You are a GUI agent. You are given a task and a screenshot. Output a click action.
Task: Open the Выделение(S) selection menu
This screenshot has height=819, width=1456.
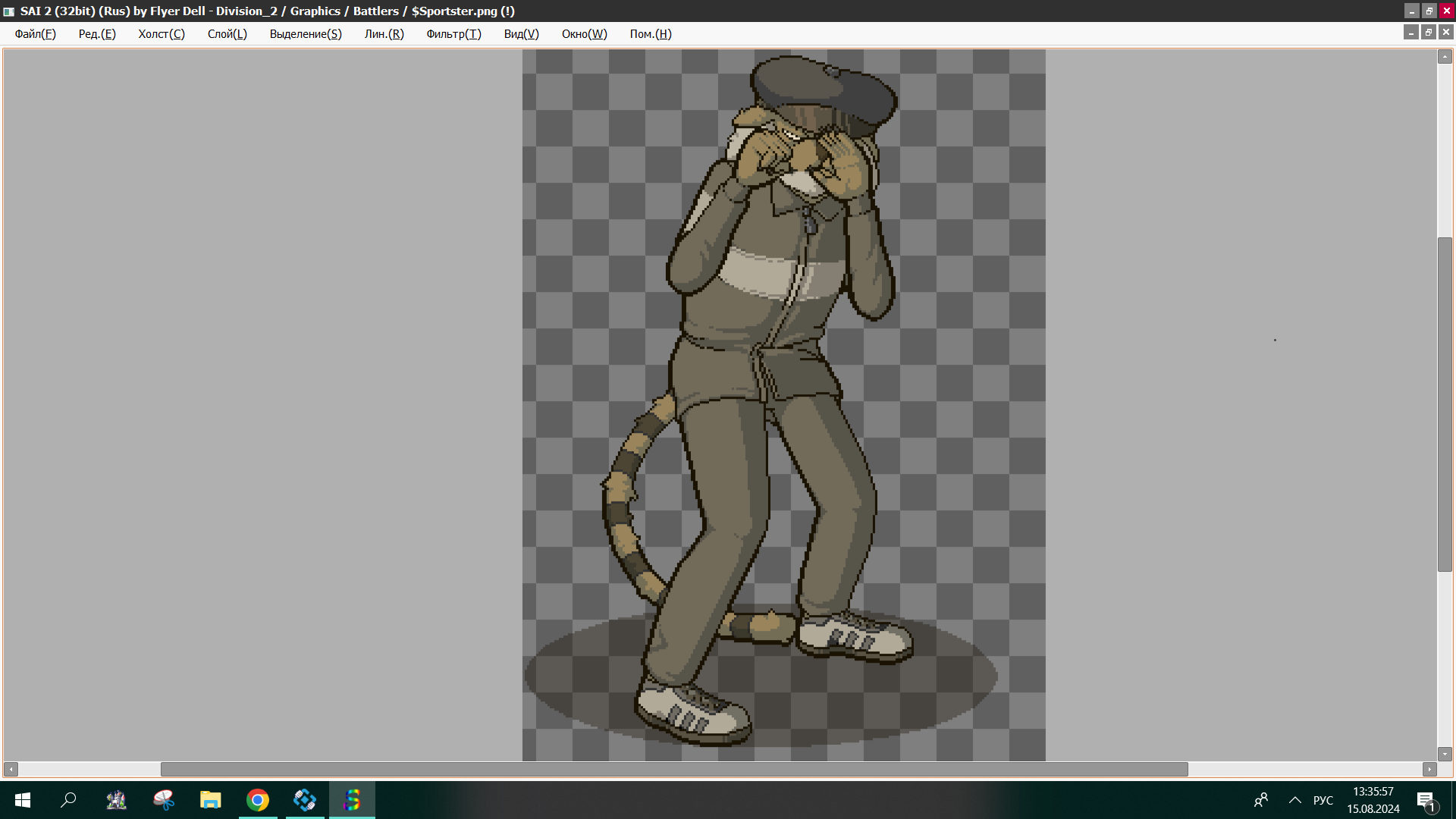pyautogui.click(x=306, y=34)
